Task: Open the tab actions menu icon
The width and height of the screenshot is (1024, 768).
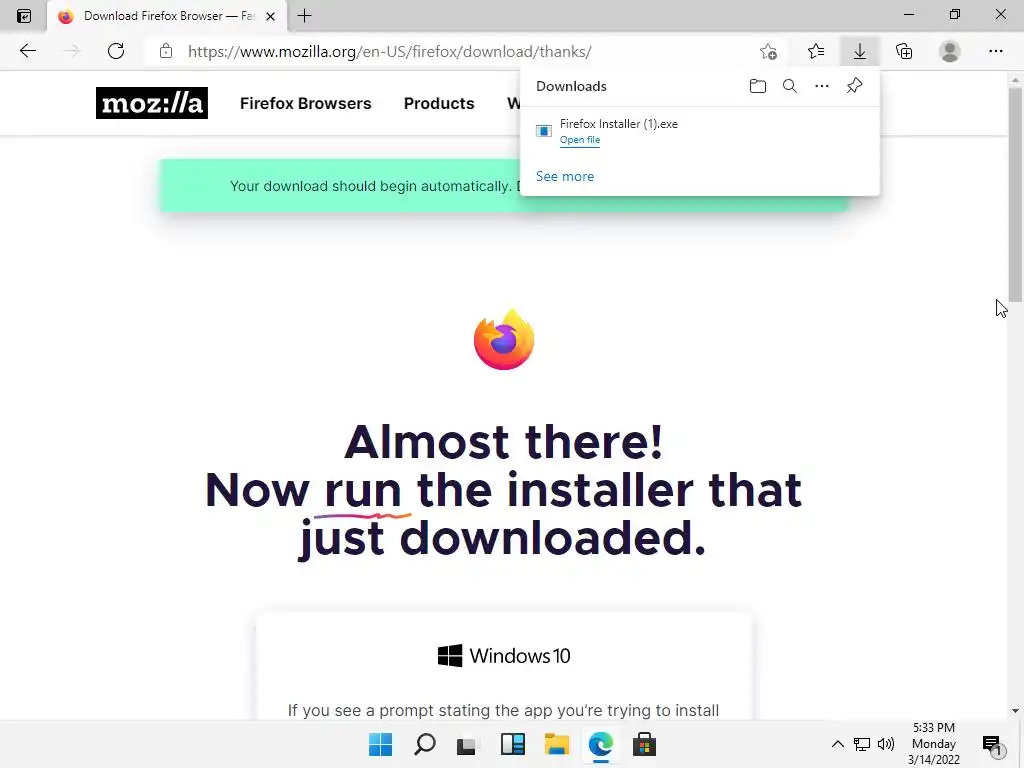Action: pyautogui.click(x=24, y=16)
